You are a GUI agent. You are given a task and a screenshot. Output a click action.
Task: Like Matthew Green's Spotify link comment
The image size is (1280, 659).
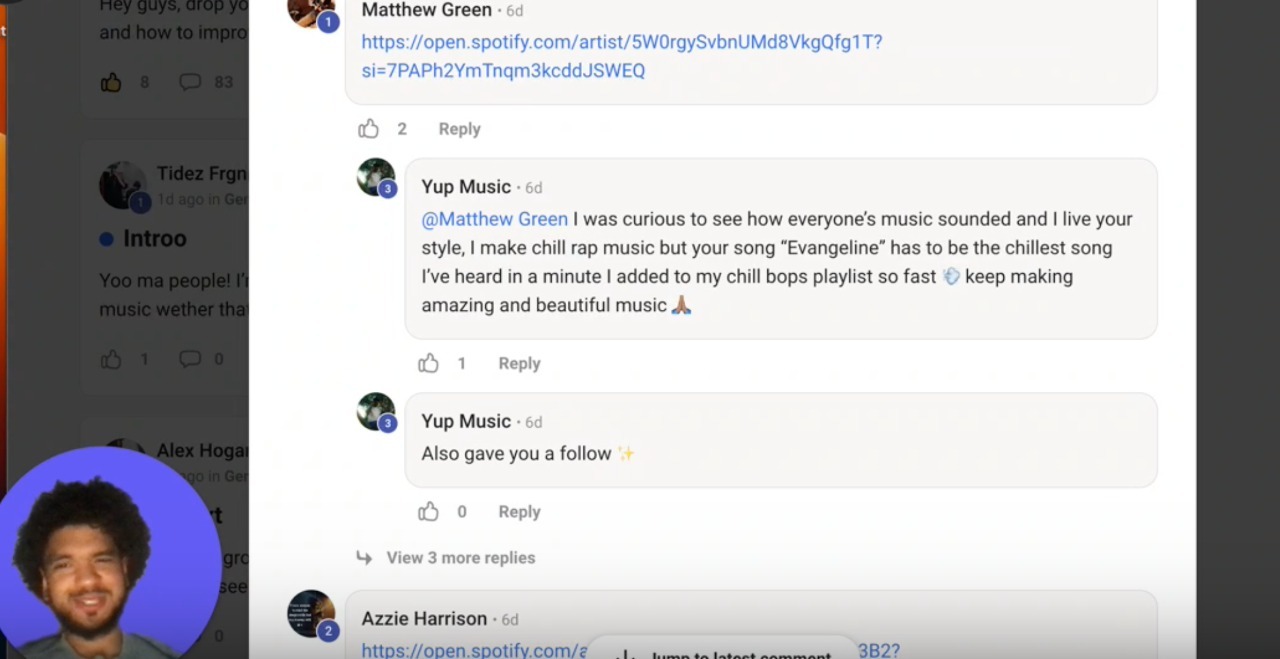click(369, 128)
